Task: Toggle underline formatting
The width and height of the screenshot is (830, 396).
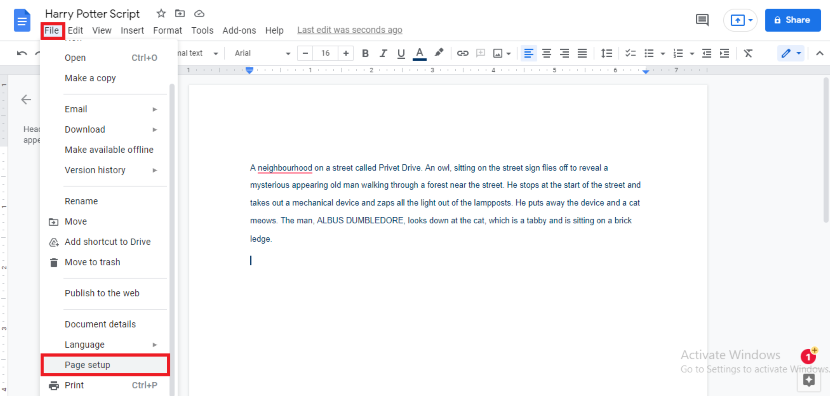Action: pos(401,53)
